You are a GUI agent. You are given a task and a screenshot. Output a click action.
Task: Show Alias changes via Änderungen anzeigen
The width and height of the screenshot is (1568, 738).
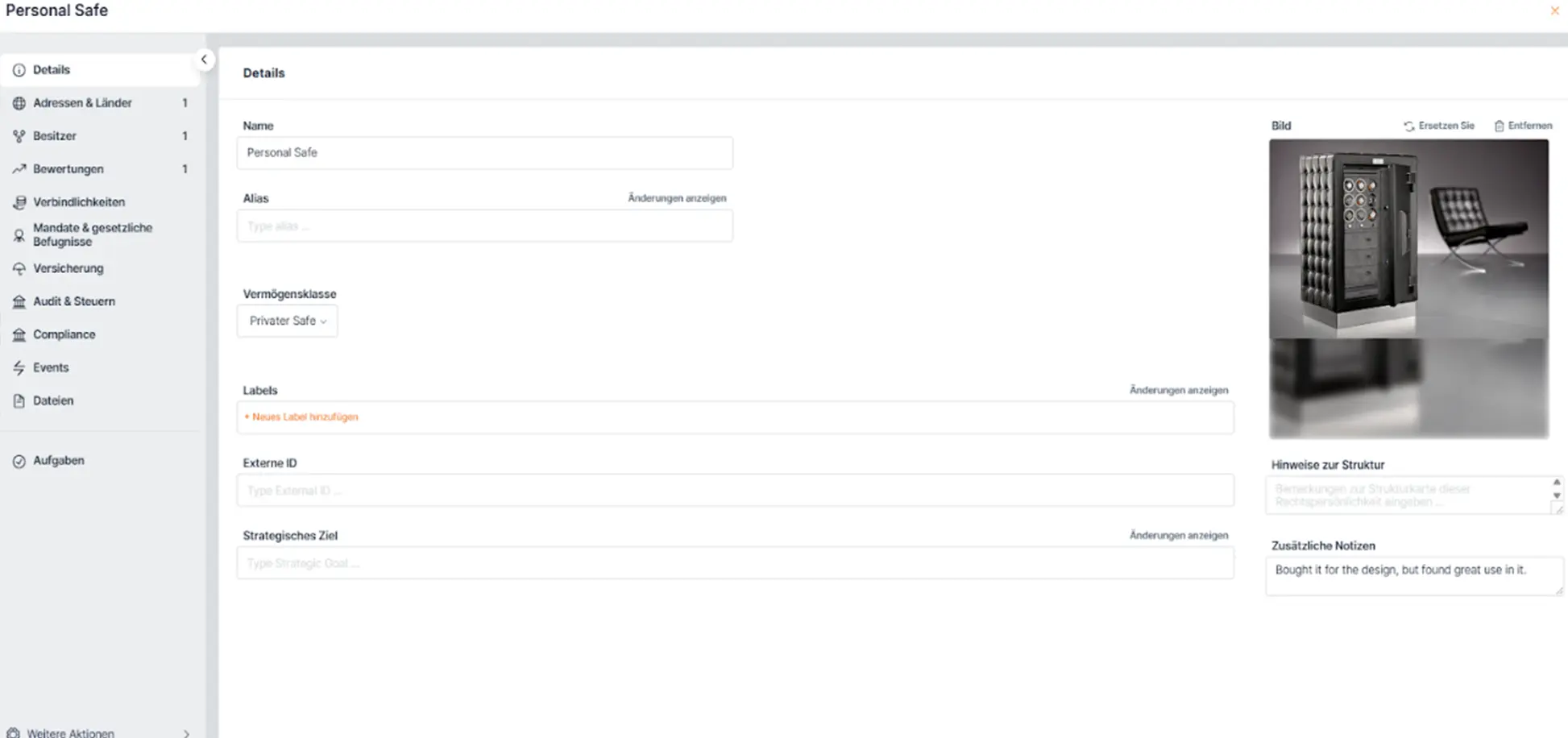pyautogui.click(x=677, y=198)
